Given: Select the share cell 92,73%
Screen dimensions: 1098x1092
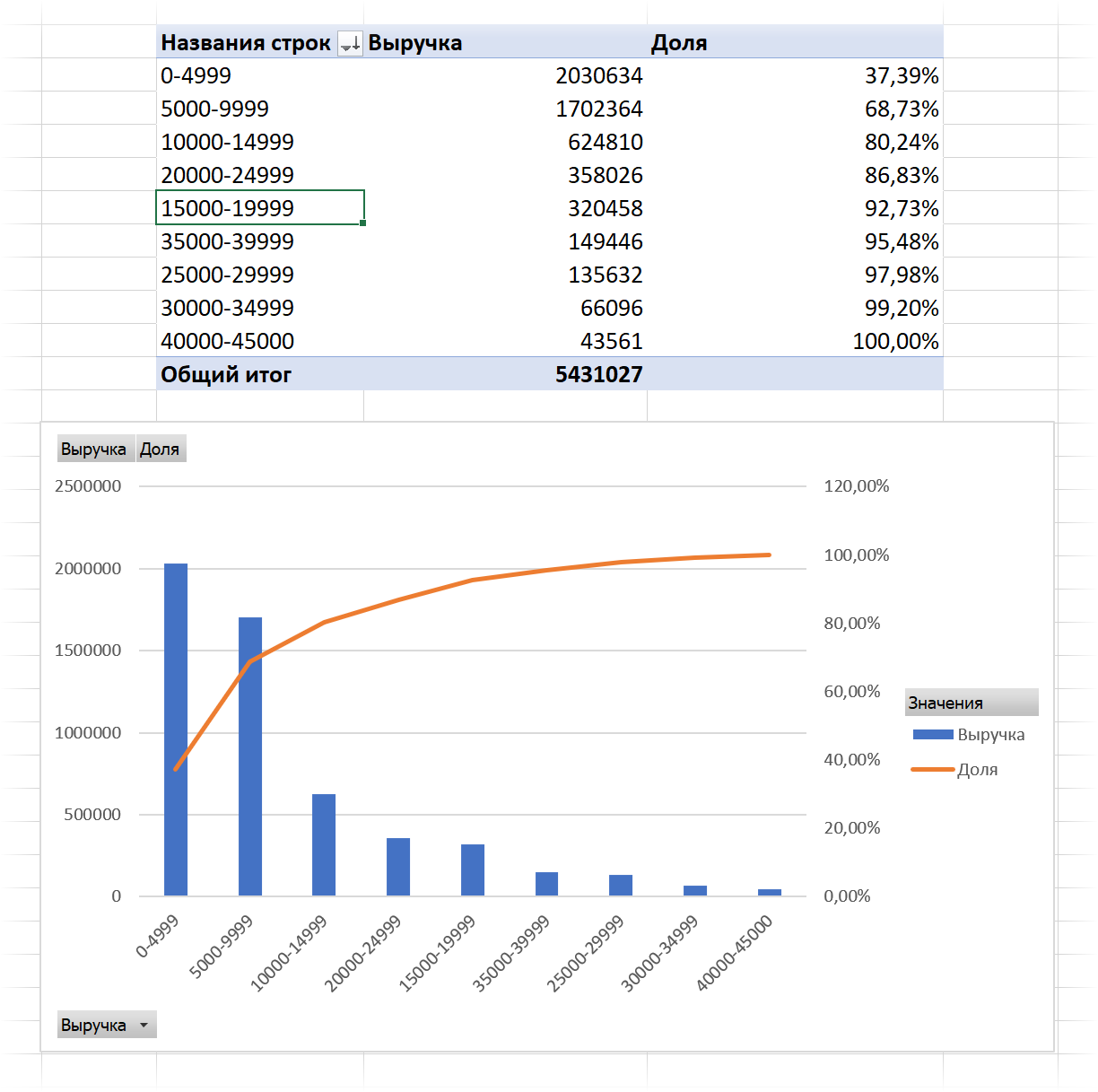Looking at the screenshot, I should point(795,209).
